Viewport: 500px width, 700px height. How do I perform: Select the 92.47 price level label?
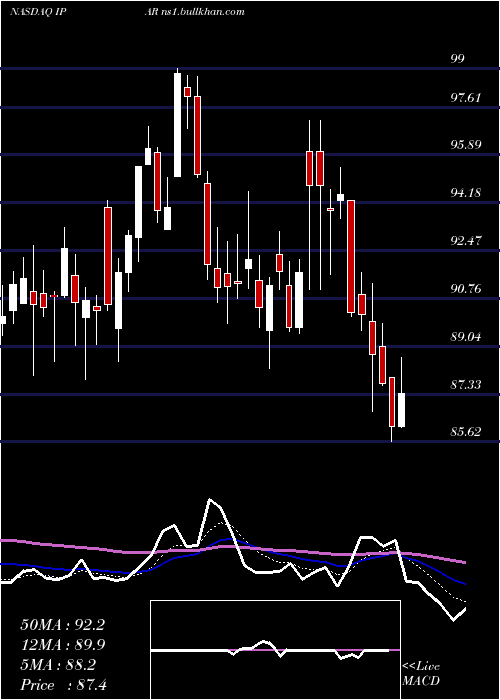(x=466, y=241)
